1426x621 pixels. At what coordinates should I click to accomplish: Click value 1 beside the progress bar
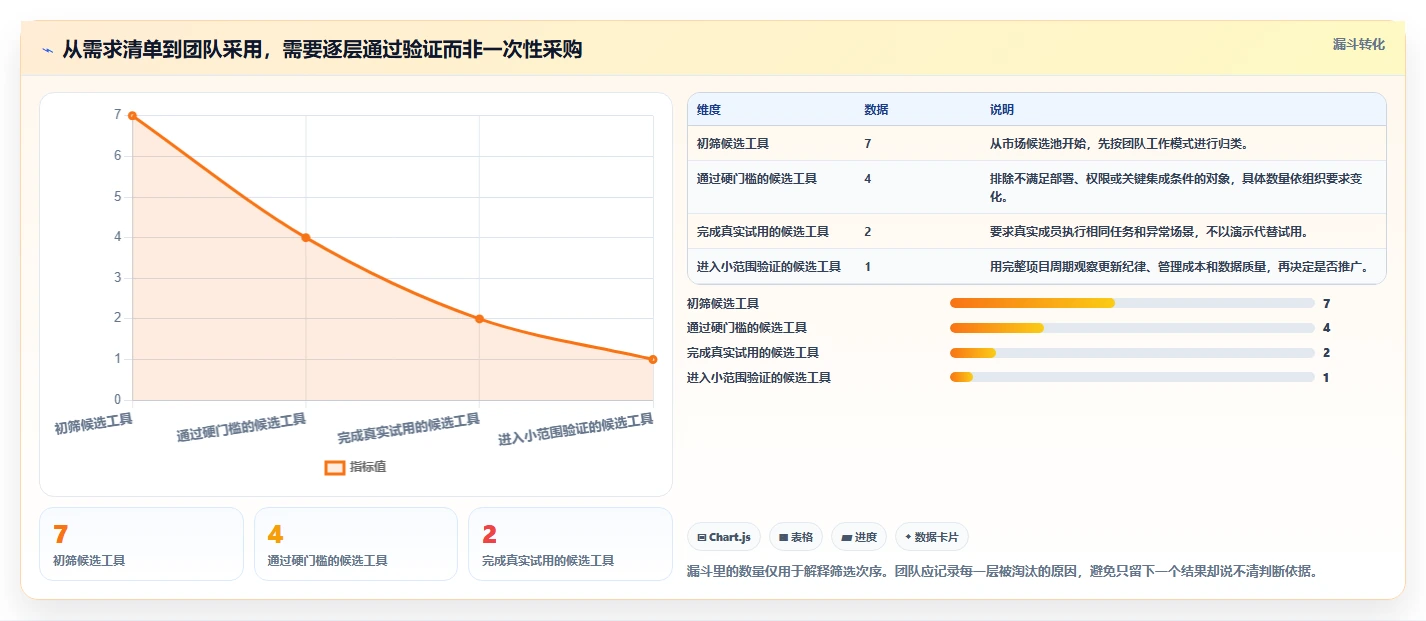point(1326,378)
